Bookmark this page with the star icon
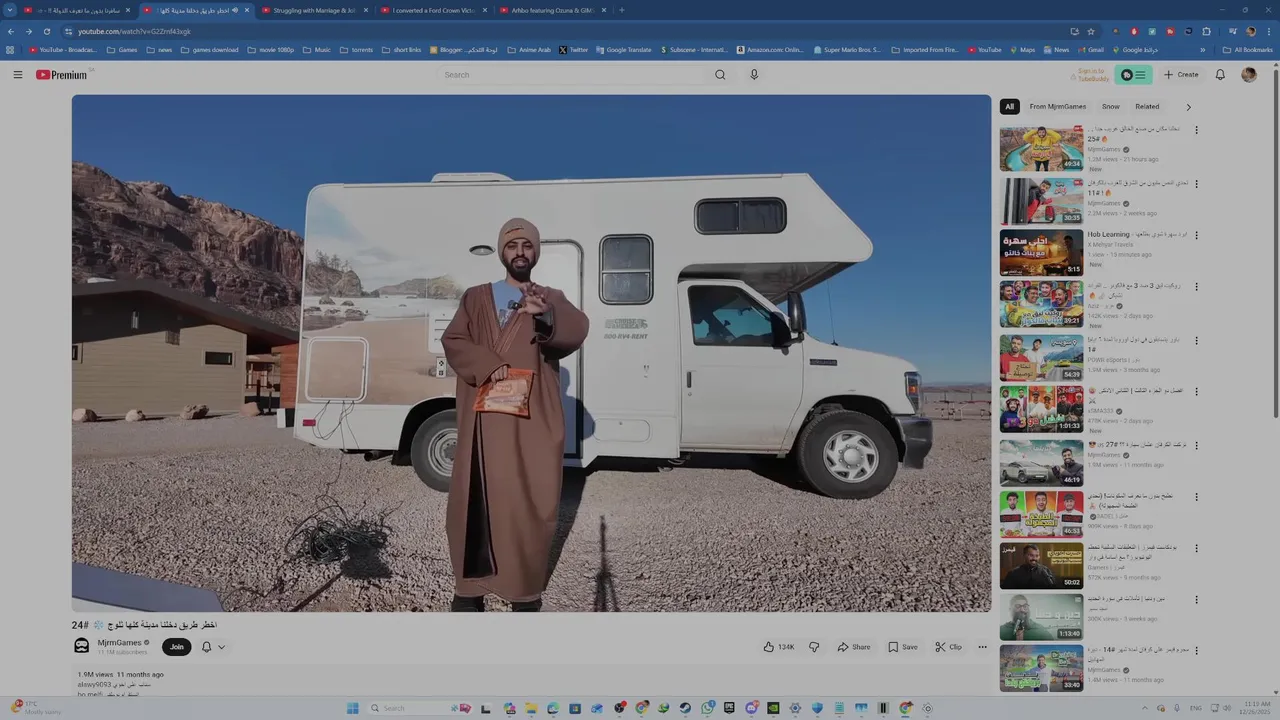 (x=1091, y=31)
